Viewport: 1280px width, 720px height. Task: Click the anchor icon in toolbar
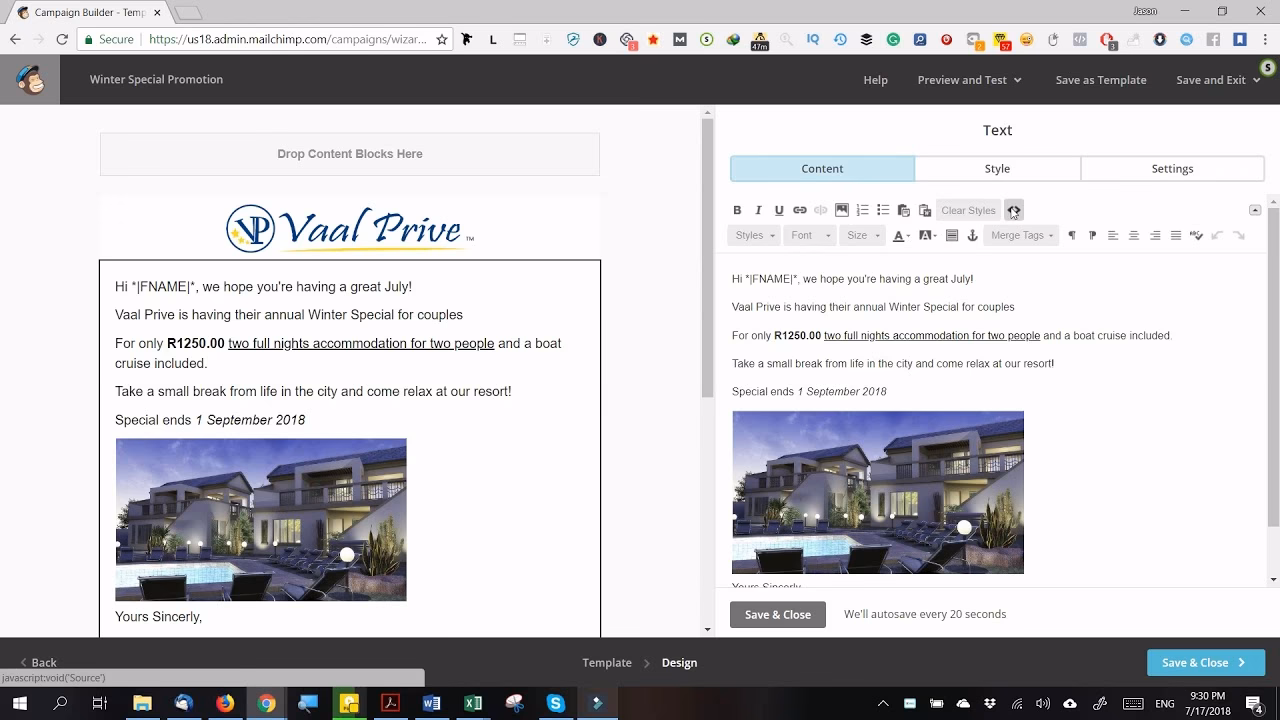[972, 236]
